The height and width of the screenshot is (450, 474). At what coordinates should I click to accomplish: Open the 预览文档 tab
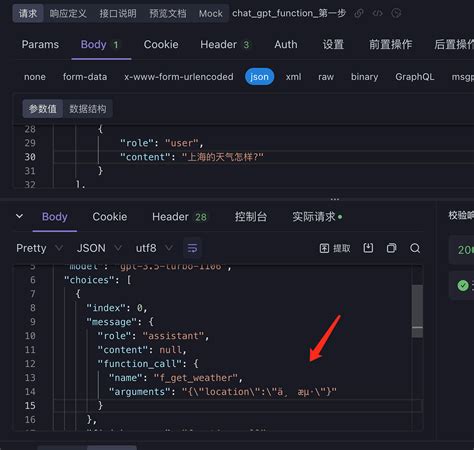coord(168,13)
